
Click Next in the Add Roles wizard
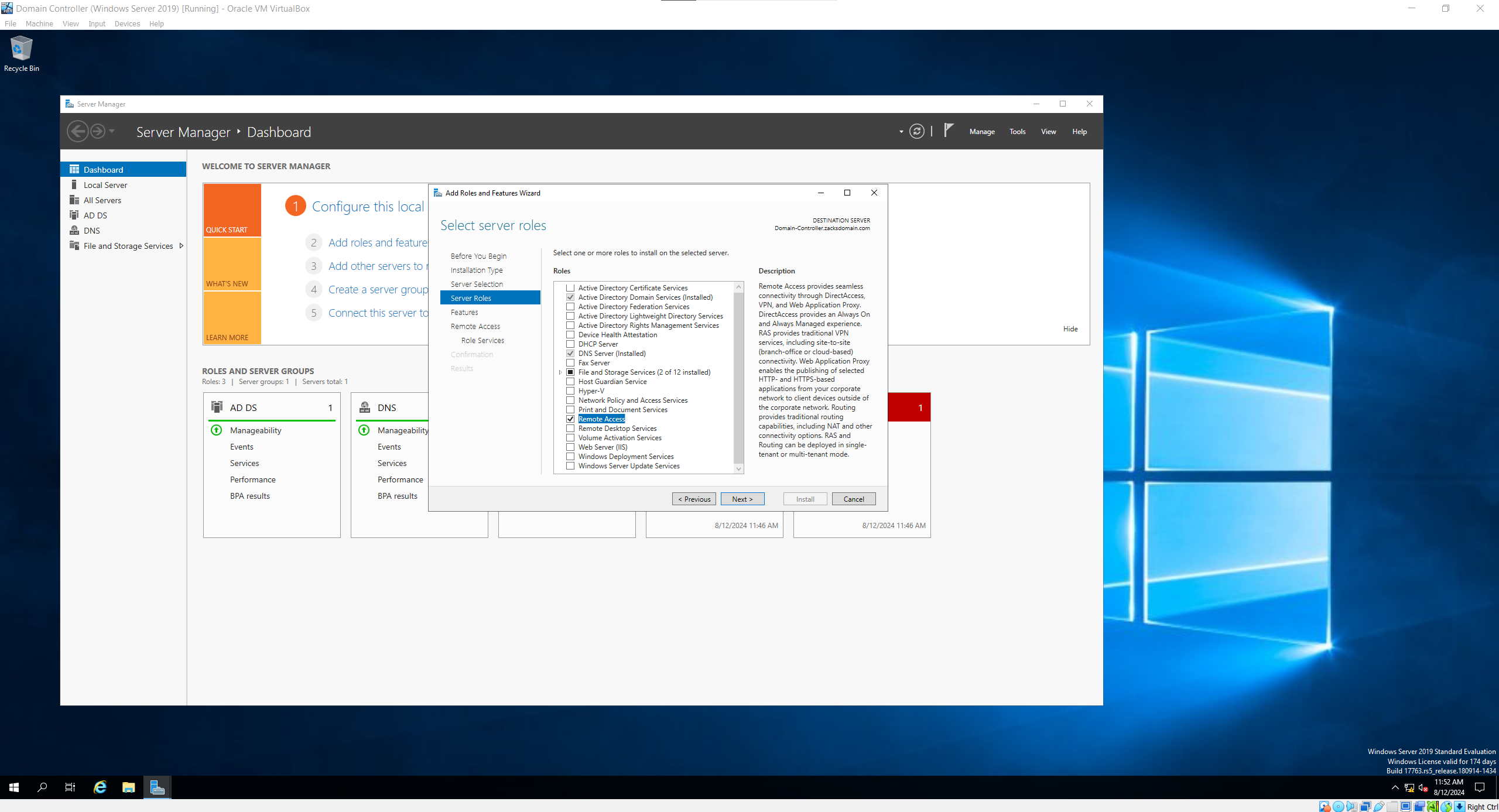[742, 498]
